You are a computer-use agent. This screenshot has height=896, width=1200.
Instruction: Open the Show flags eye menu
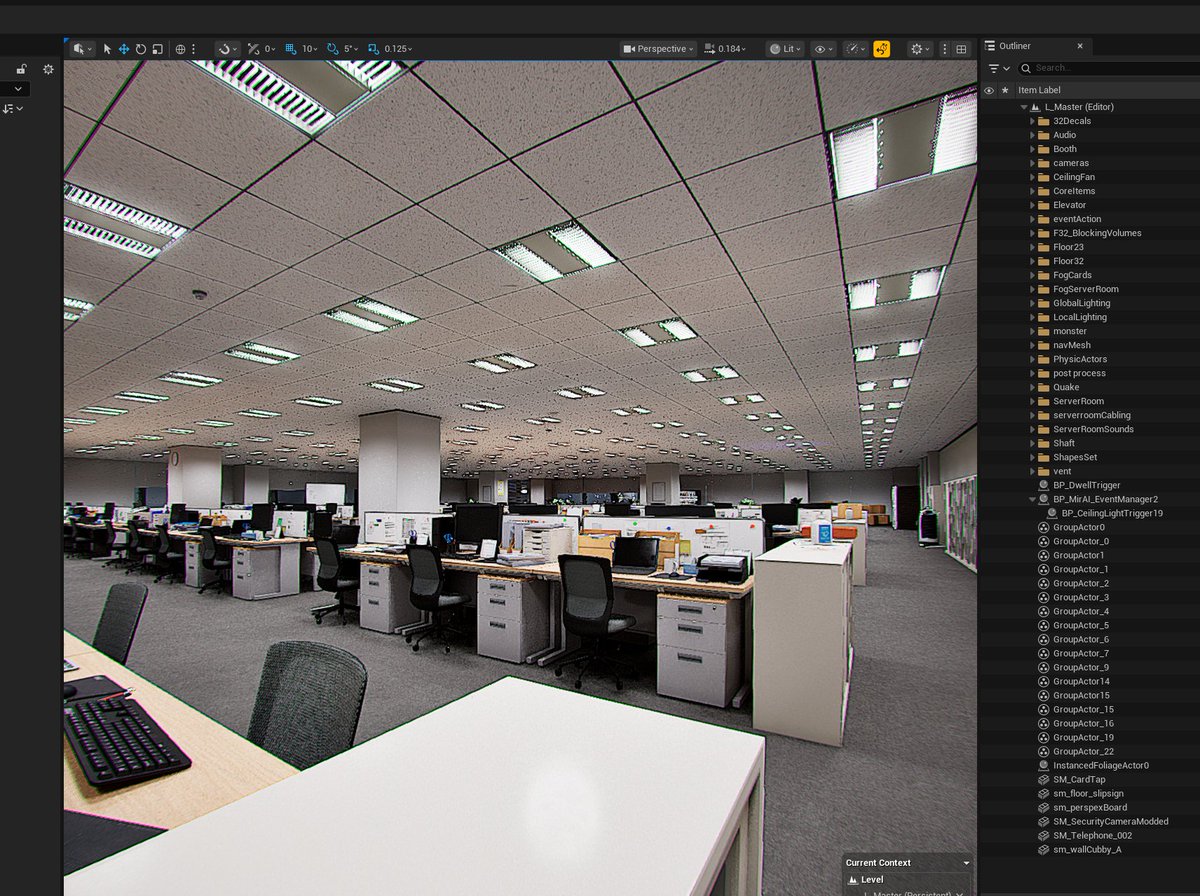(823, 48)
